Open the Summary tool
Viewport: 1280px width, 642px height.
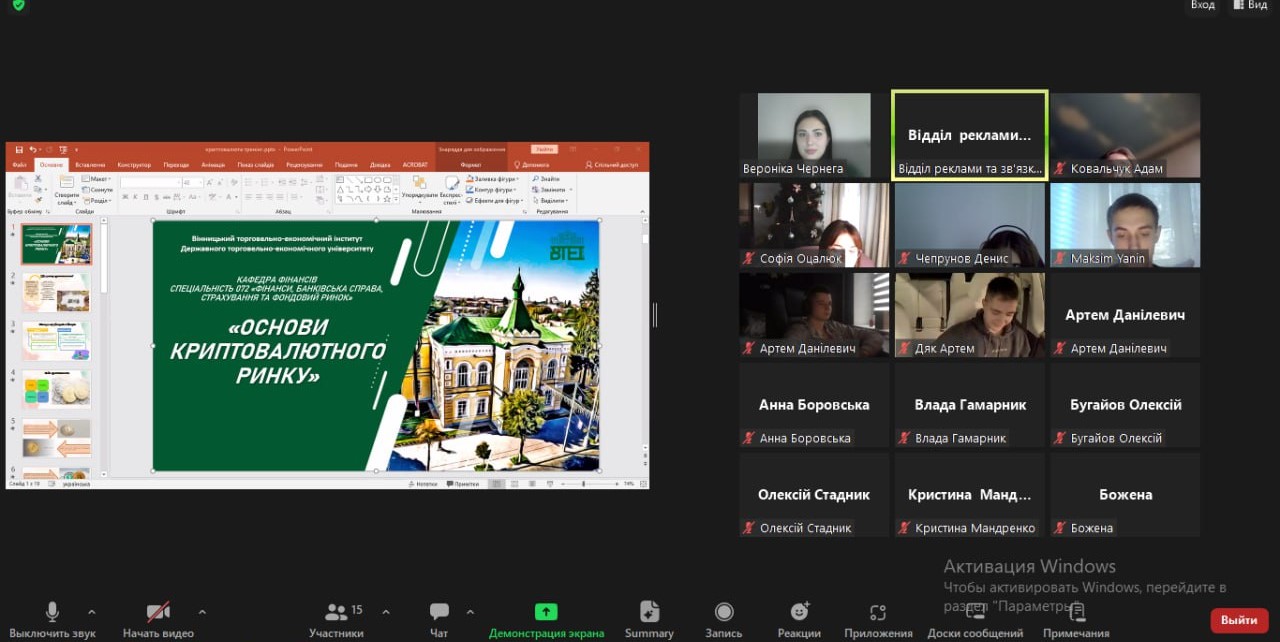tap(649, 612)
